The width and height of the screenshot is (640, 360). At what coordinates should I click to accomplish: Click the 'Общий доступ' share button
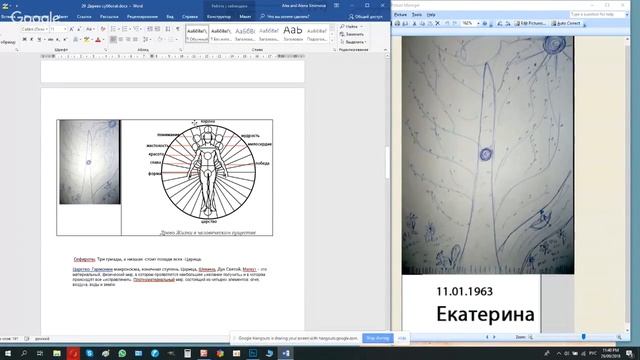pos(365,17)
